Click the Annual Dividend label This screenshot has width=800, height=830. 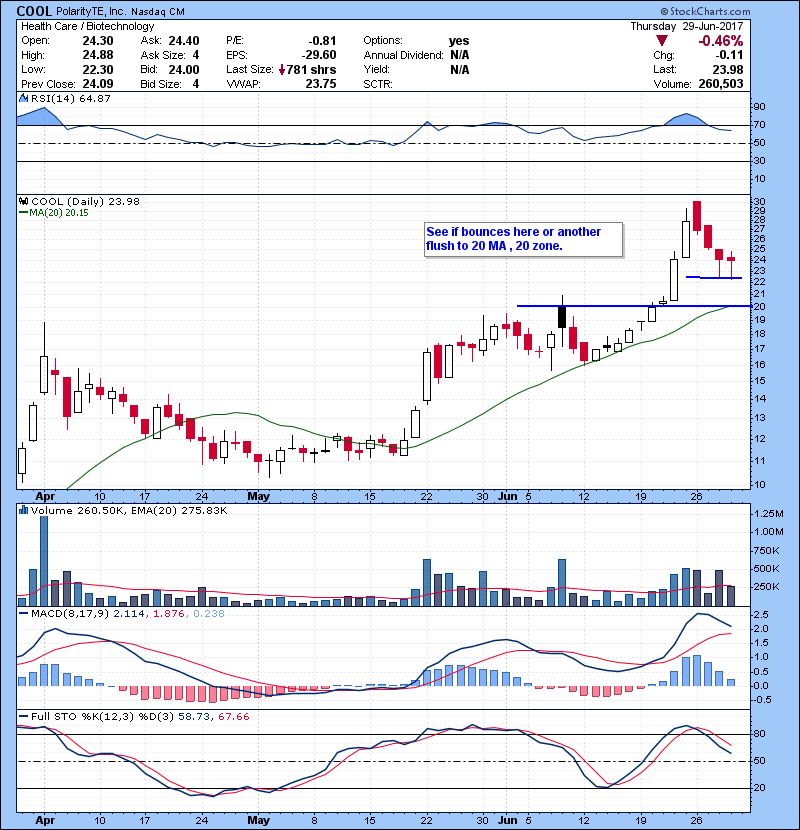point(403,55)
